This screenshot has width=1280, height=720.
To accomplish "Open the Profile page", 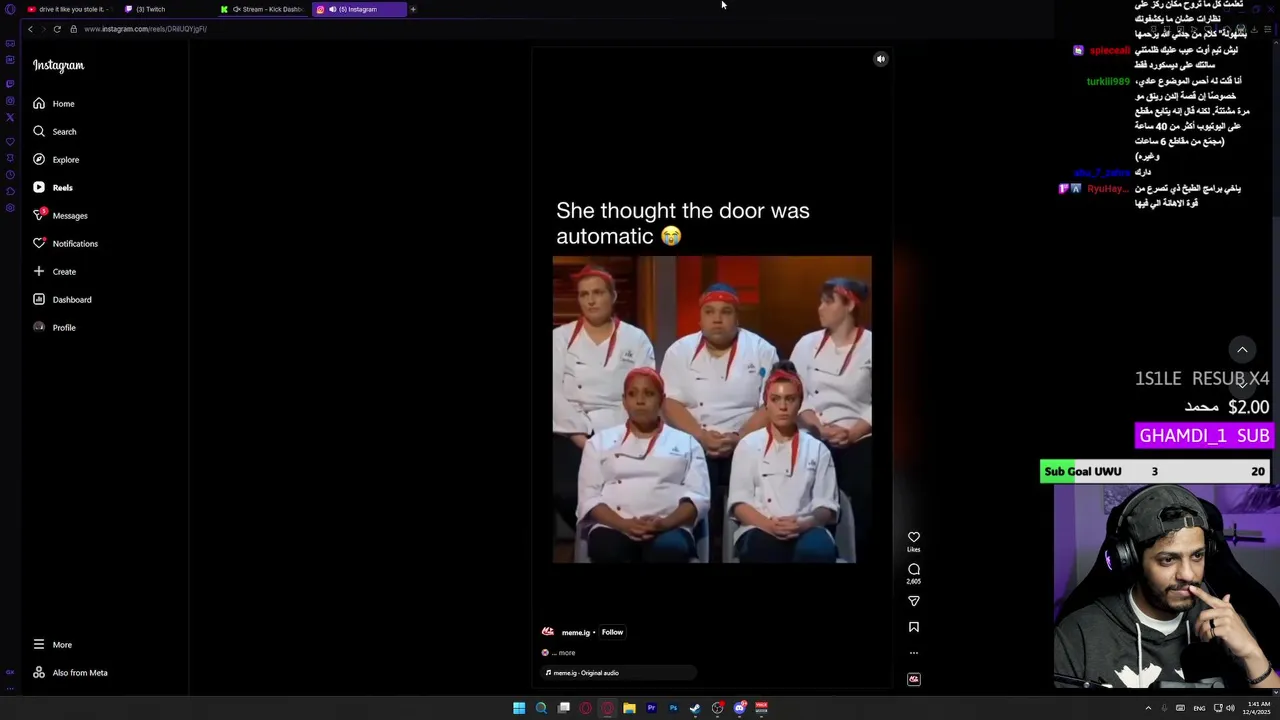I will (x=53, y=328).
